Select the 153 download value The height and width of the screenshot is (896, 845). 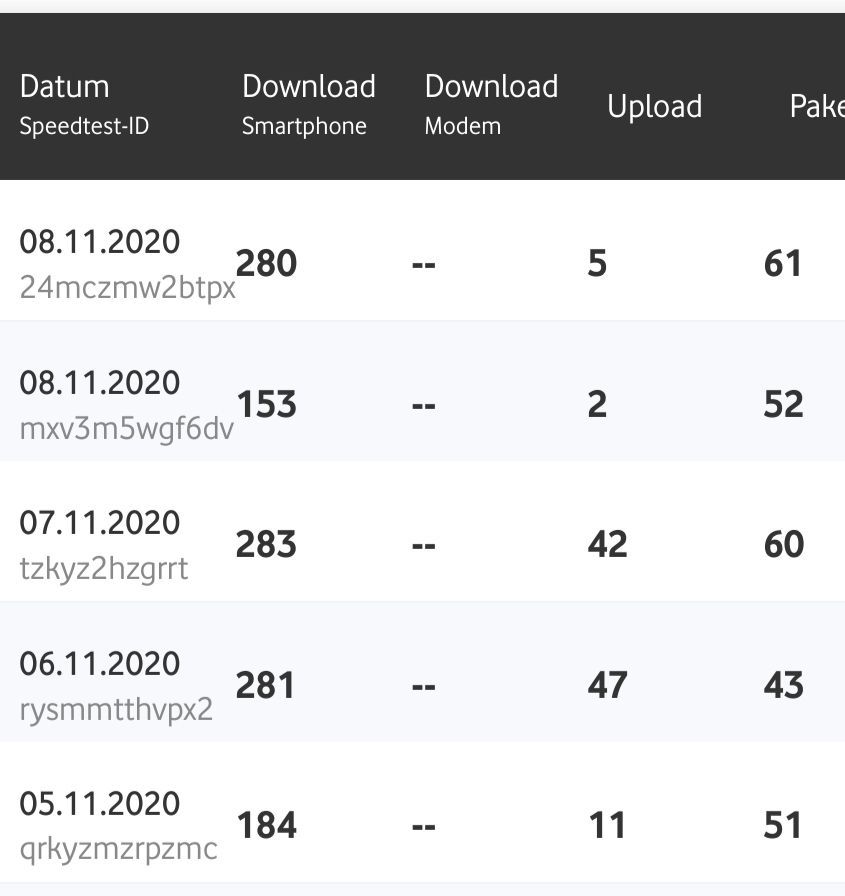coord(266,405)
